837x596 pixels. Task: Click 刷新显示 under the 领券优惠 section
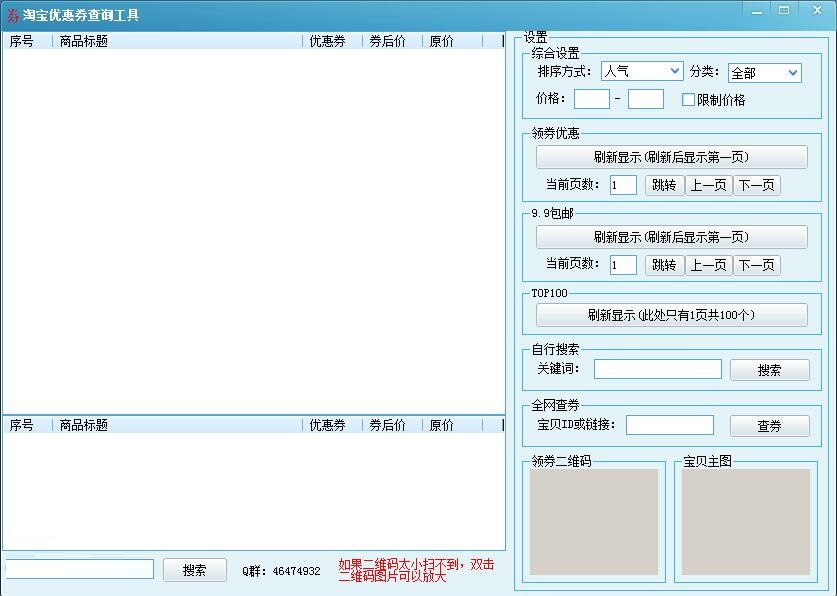(x=671, y=156)
